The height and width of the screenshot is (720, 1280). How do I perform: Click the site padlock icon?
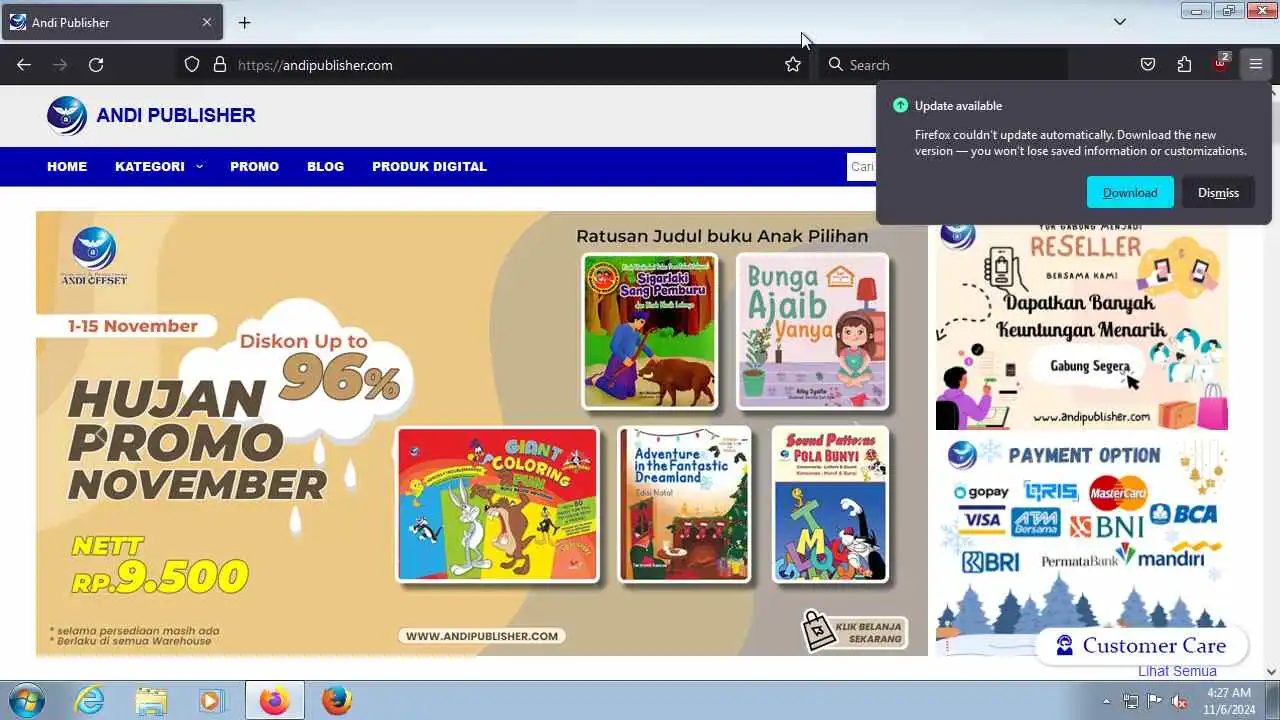(220, 65)
